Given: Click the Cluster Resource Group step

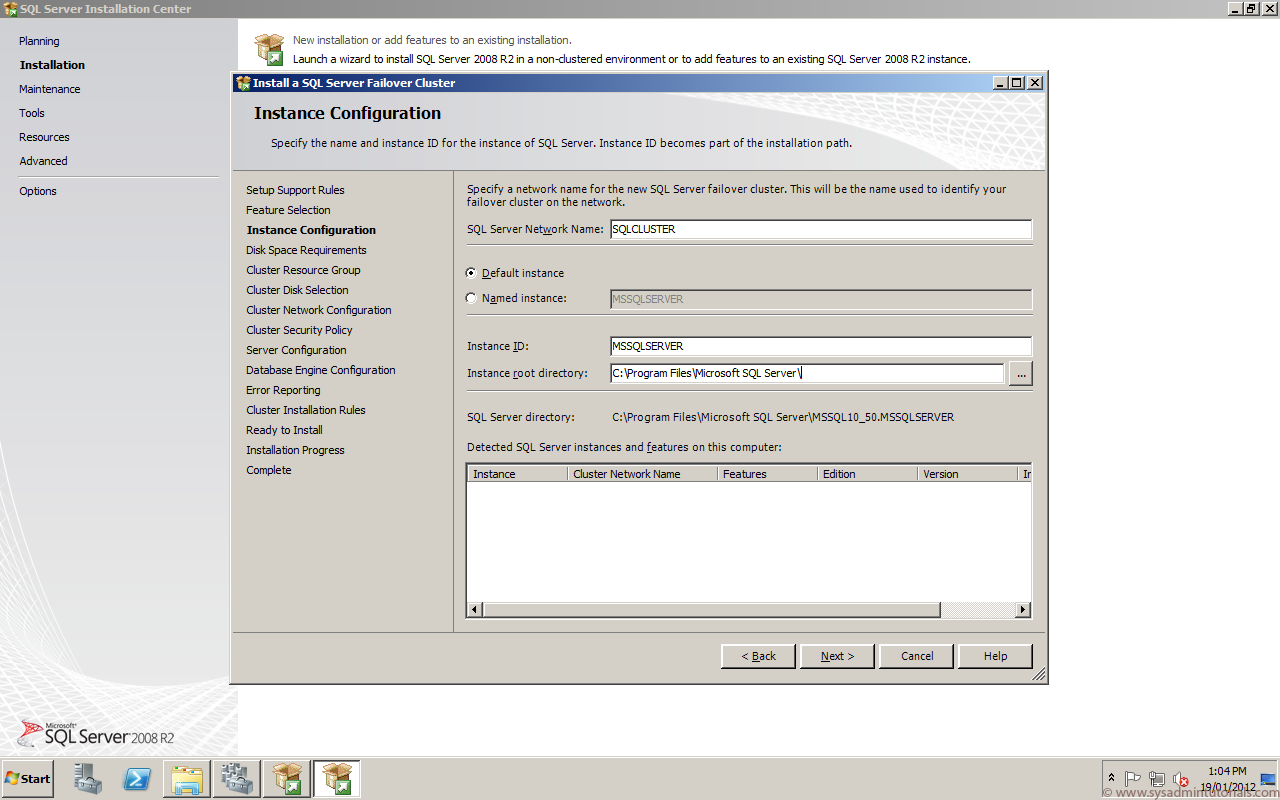Looking at the screenshot, I should click(303, 270).
